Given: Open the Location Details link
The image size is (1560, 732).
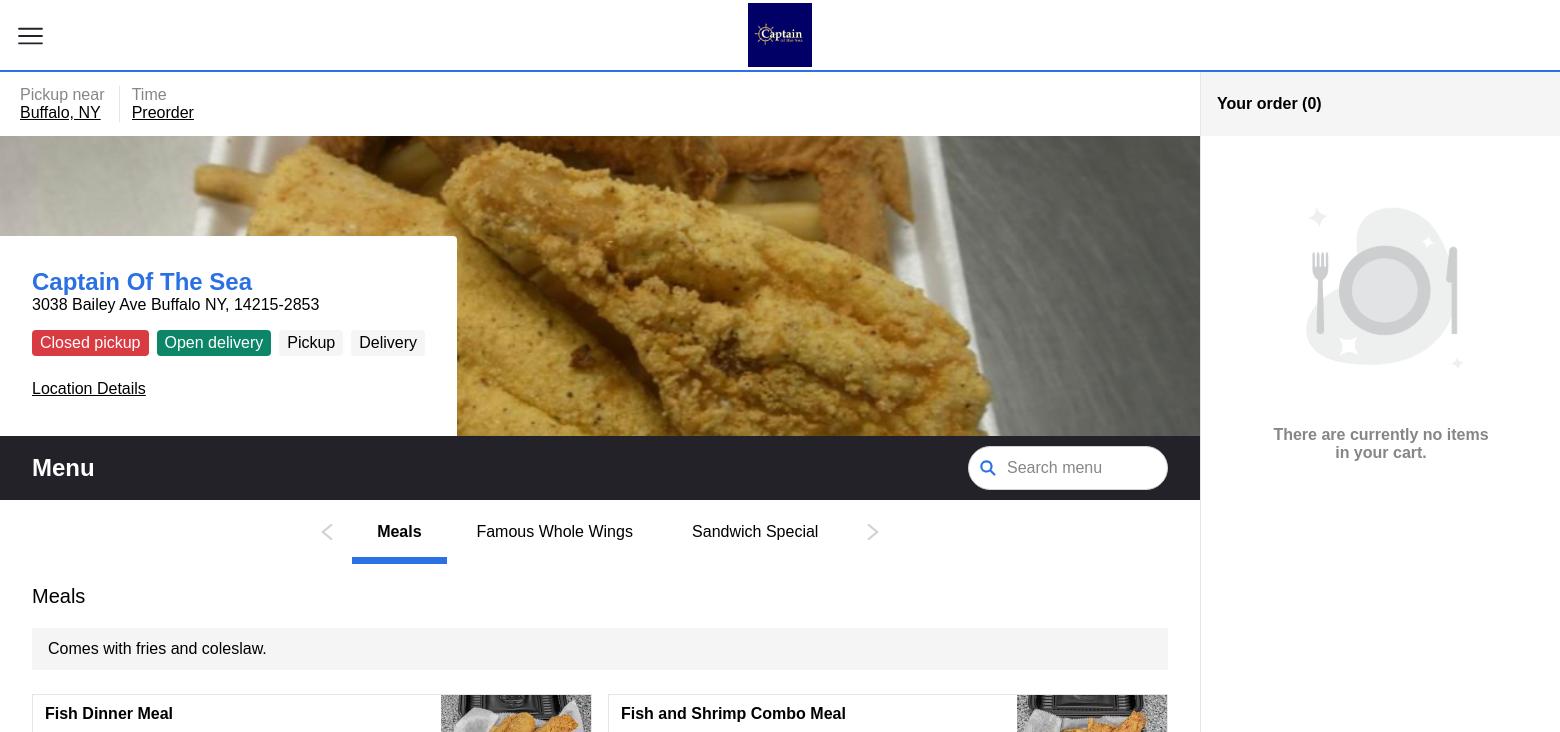Looking at the screenshot, I should (88, 389).
